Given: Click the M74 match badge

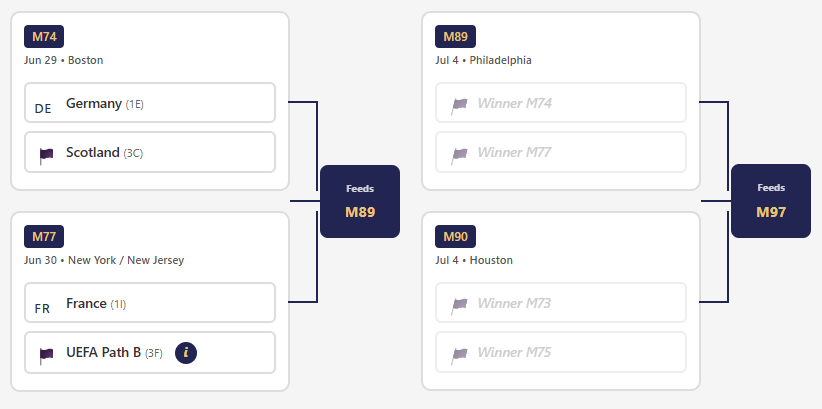Looking at the screenshot, I should click(44, 37).
